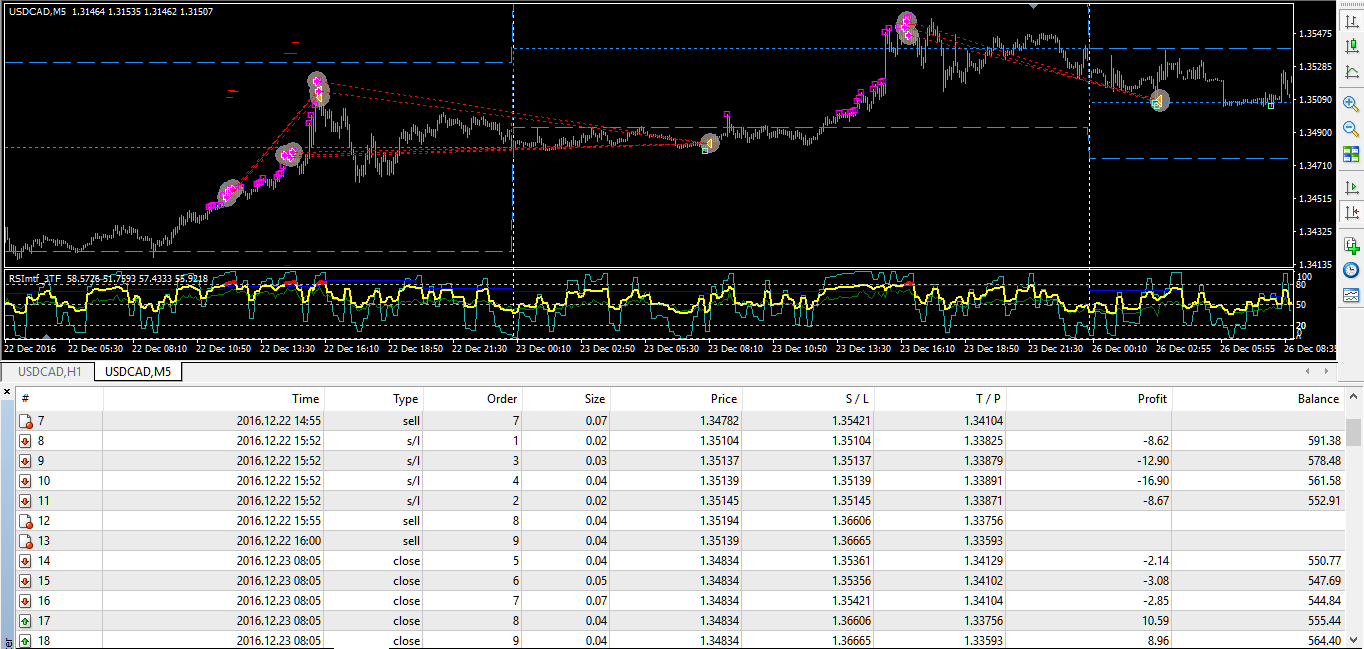
Task: Click the zoom out magnifier icon
Action: pyautogui.click(x=1351, y=129)
